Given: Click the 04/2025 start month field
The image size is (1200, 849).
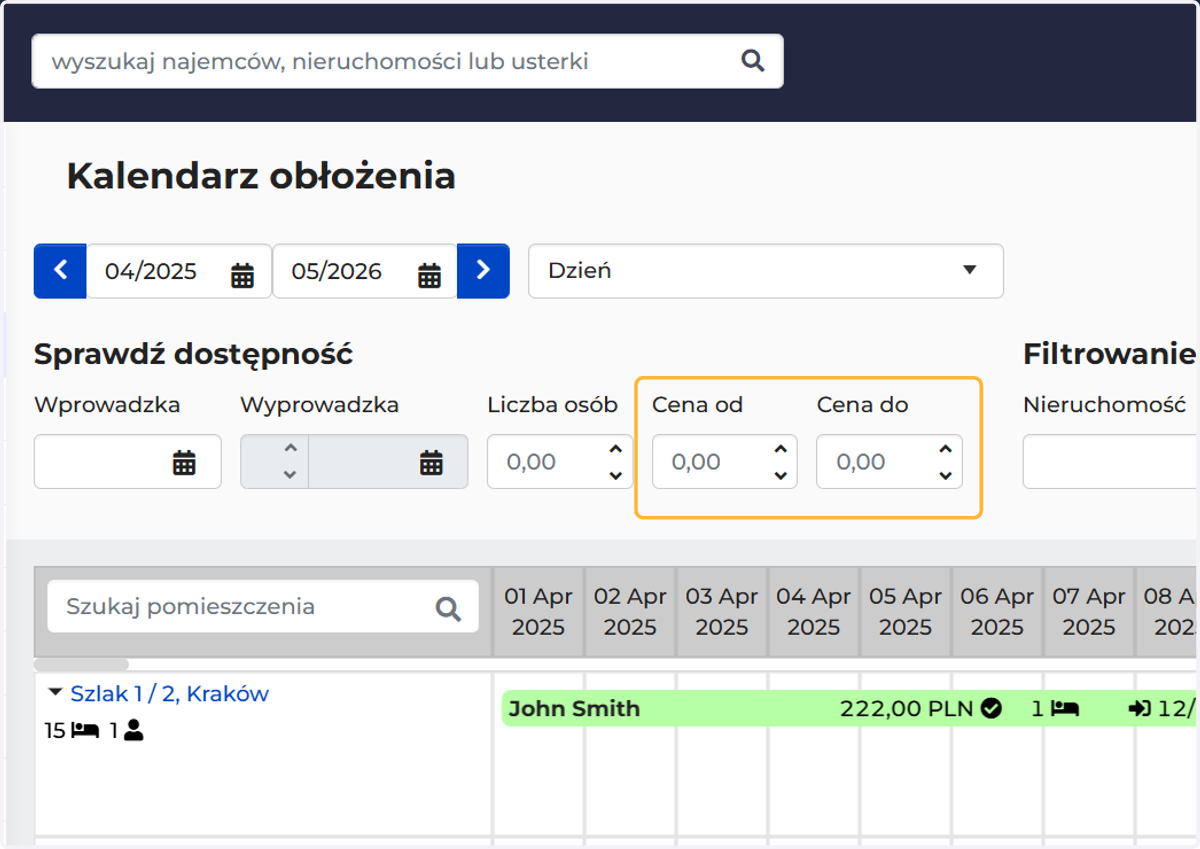Looking at the screenshot, I should [179, 271].
